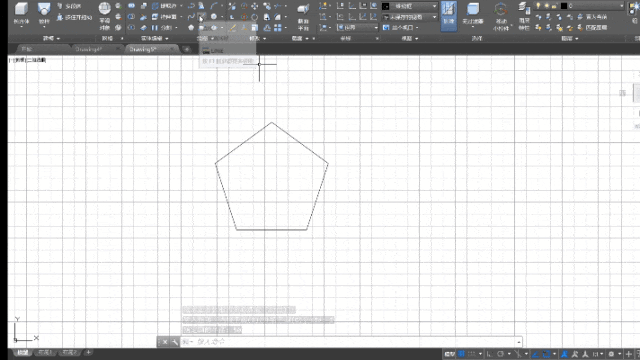Toggle the layer lock padlock icon

pos(554,6)
